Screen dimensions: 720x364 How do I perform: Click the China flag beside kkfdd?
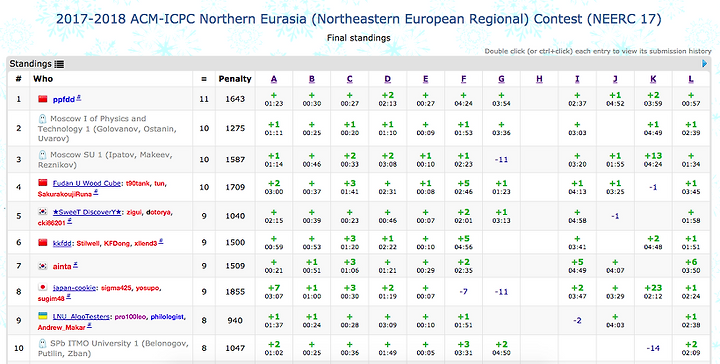click(x=43, y=242)
